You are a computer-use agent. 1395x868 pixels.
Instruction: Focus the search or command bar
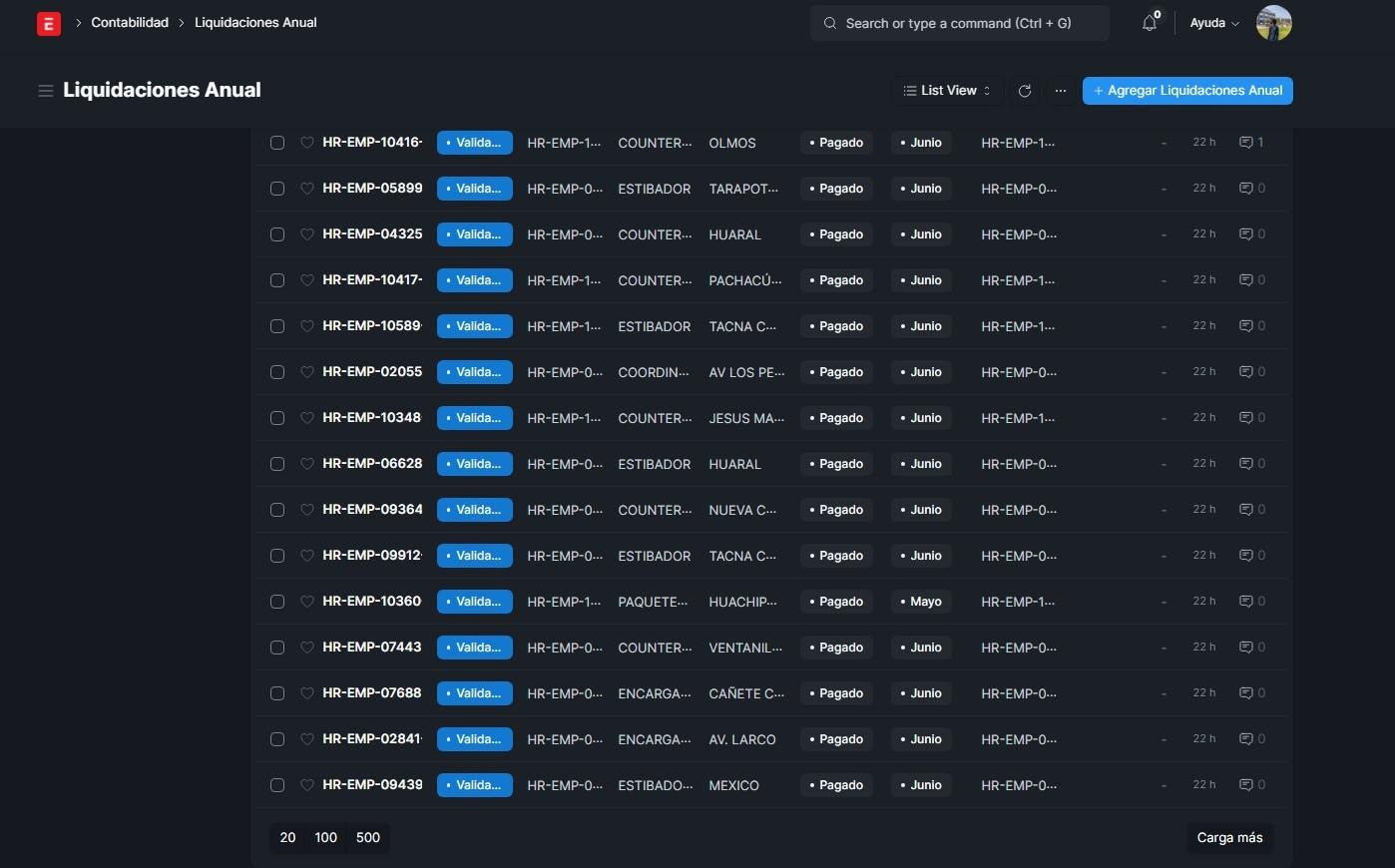coord(958,23)
